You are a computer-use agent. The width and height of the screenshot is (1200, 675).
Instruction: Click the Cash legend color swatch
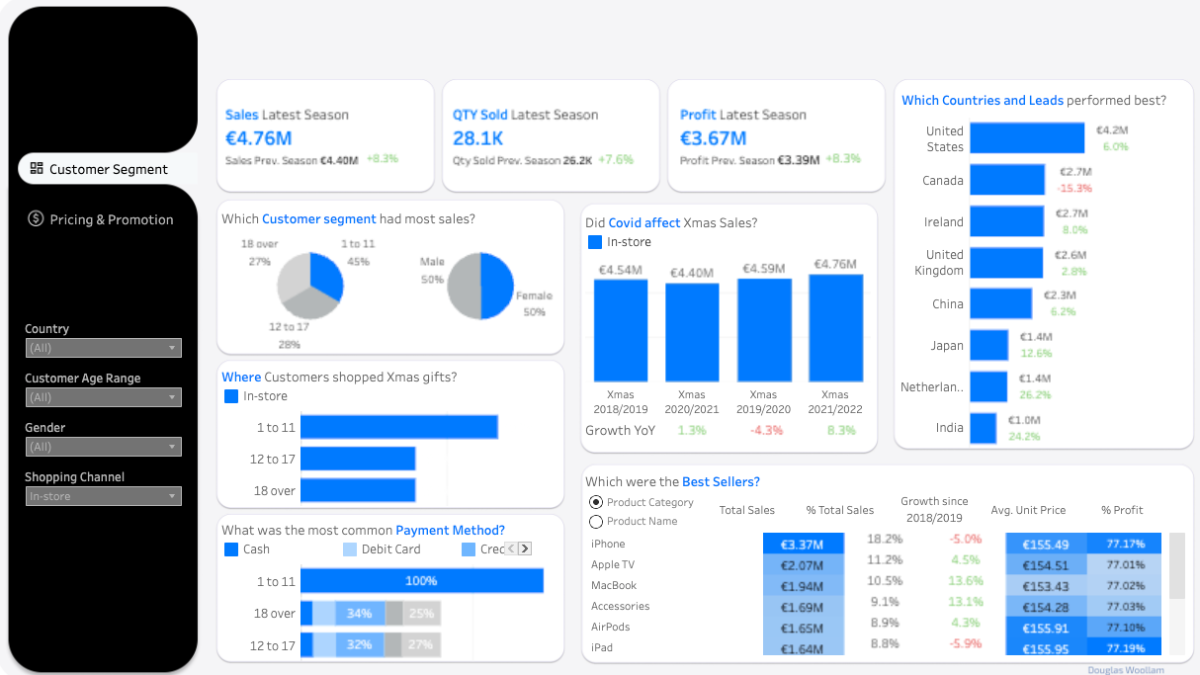coord(231,549)
